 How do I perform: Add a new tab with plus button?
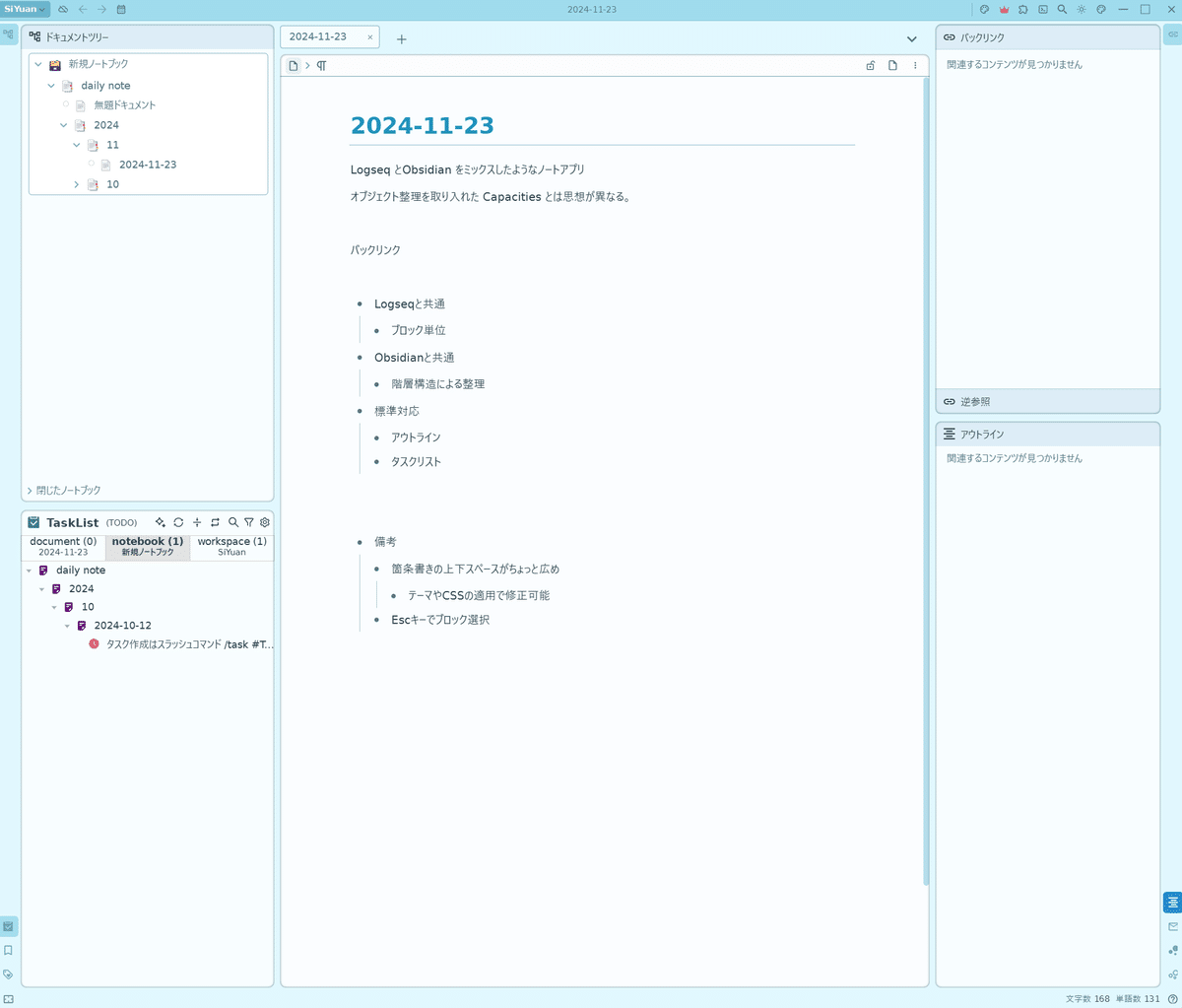402,39
